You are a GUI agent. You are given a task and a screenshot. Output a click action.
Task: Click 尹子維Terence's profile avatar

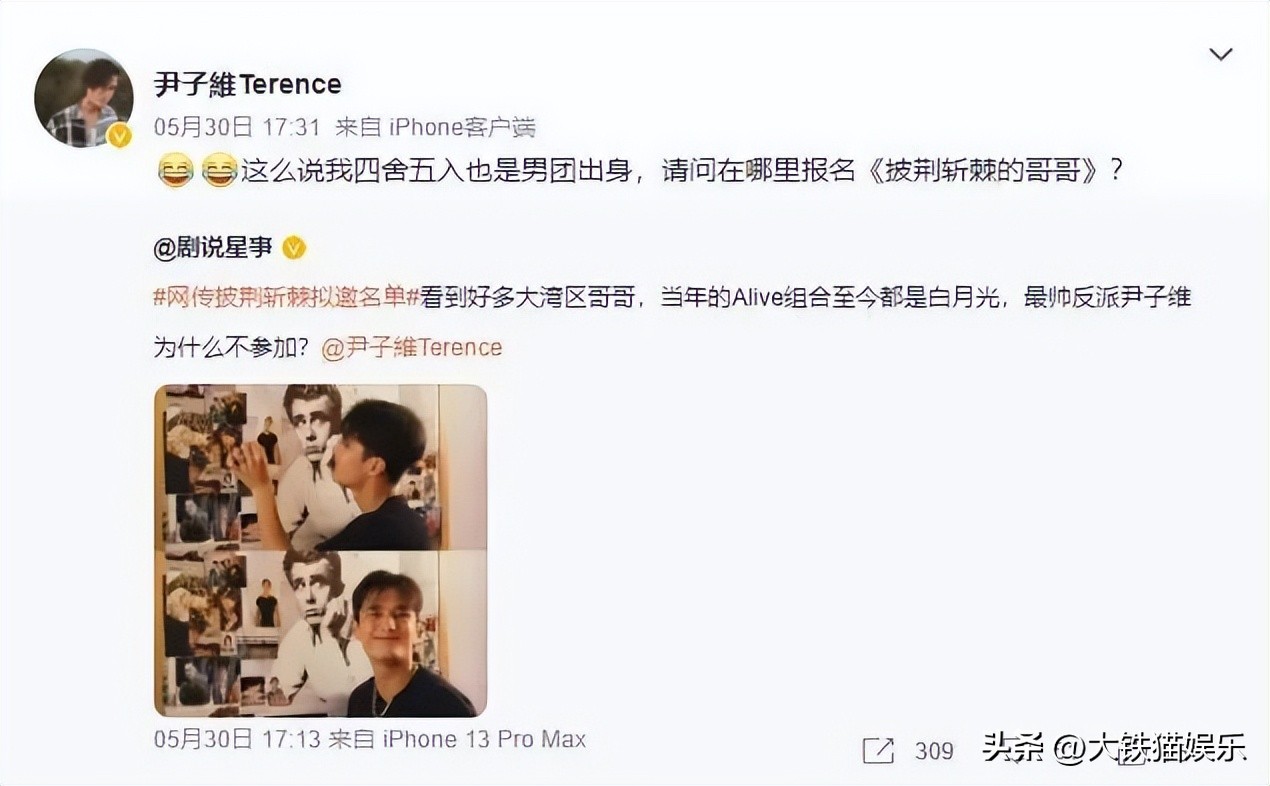(x=84, y=97)
